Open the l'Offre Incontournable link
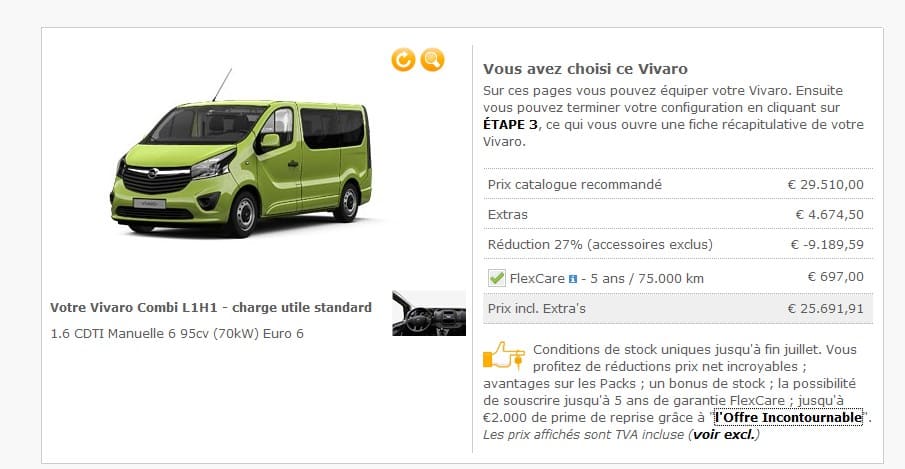Screen dimensions: 905x469 [788, 417]
